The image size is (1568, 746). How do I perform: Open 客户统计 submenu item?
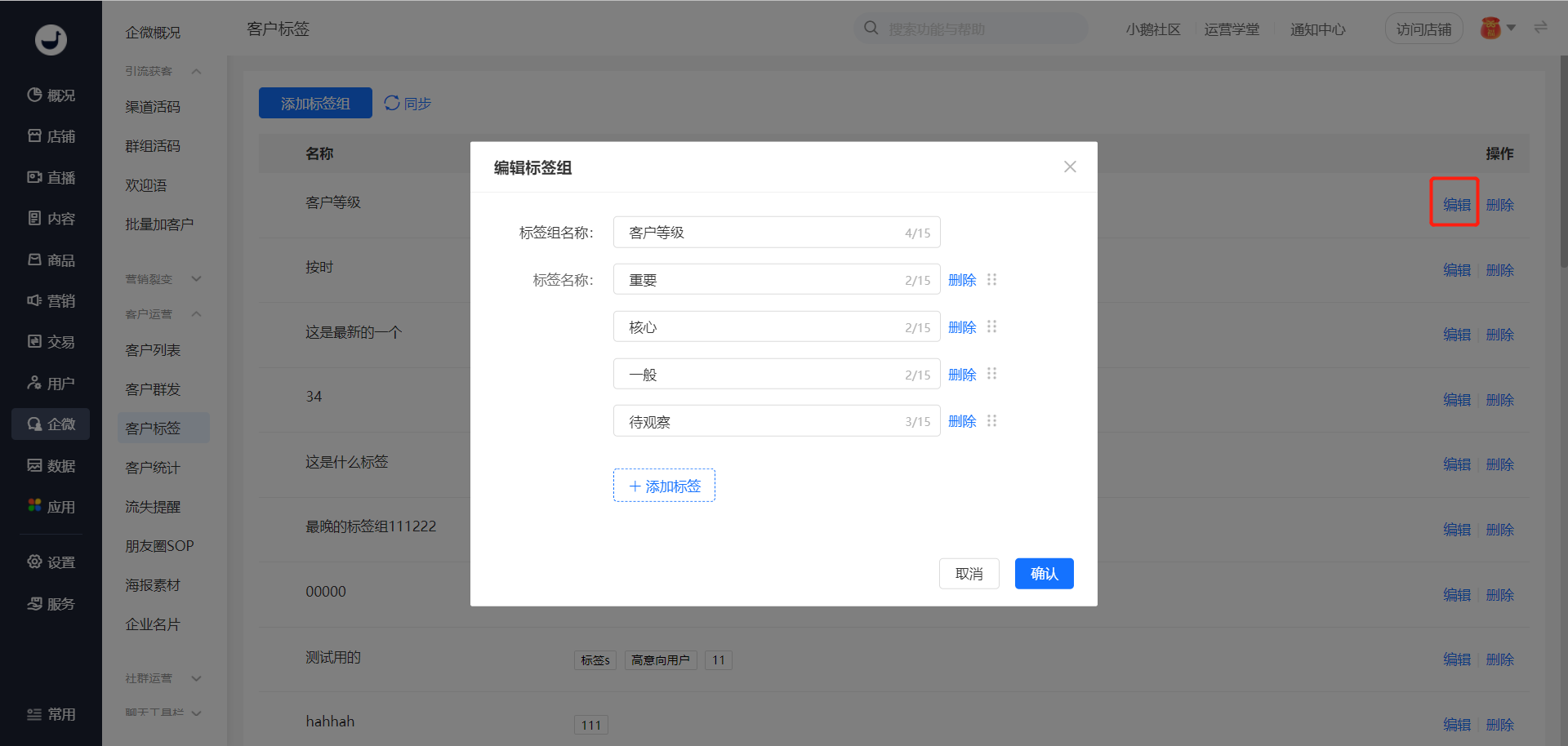click(153, 468)
